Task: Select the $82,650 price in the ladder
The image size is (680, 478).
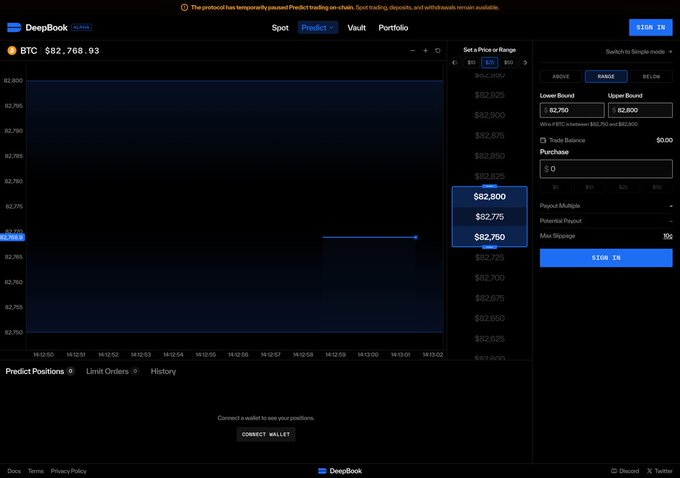Action: coord(490,318)
